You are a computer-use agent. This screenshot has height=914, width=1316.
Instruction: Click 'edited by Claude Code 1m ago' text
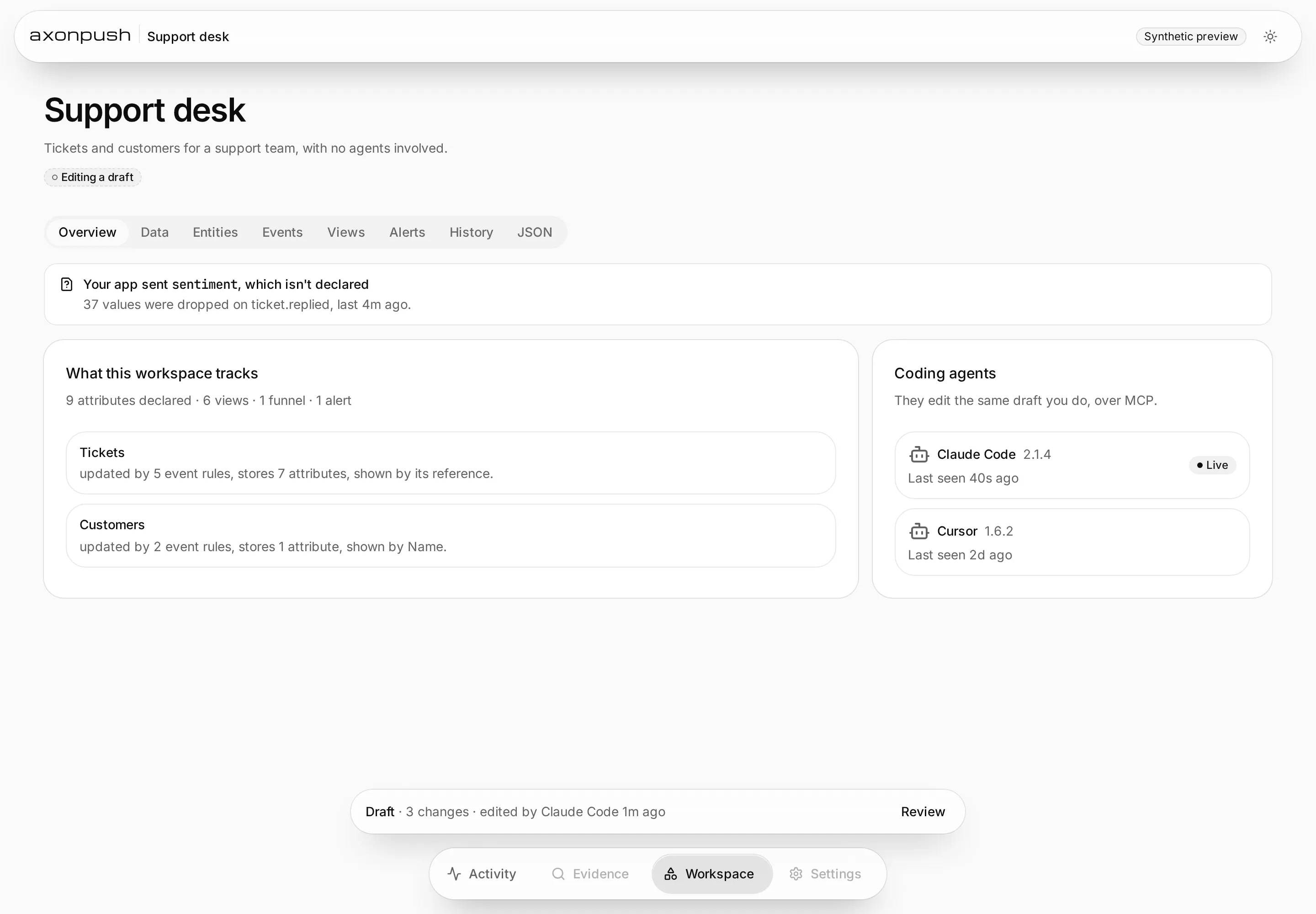(573, 812)
